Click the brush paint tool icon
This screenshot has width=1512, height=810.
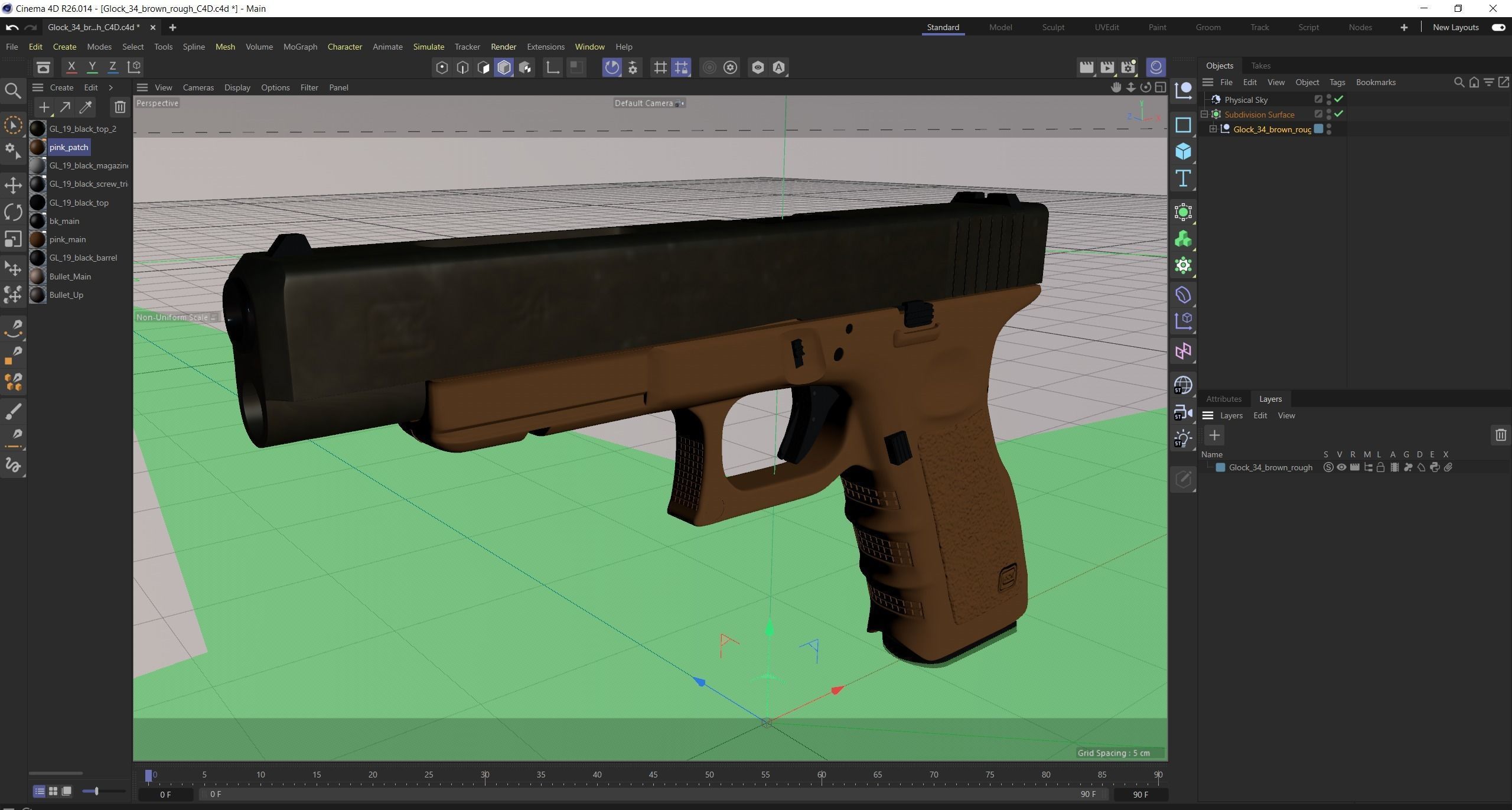click(13, 411)
